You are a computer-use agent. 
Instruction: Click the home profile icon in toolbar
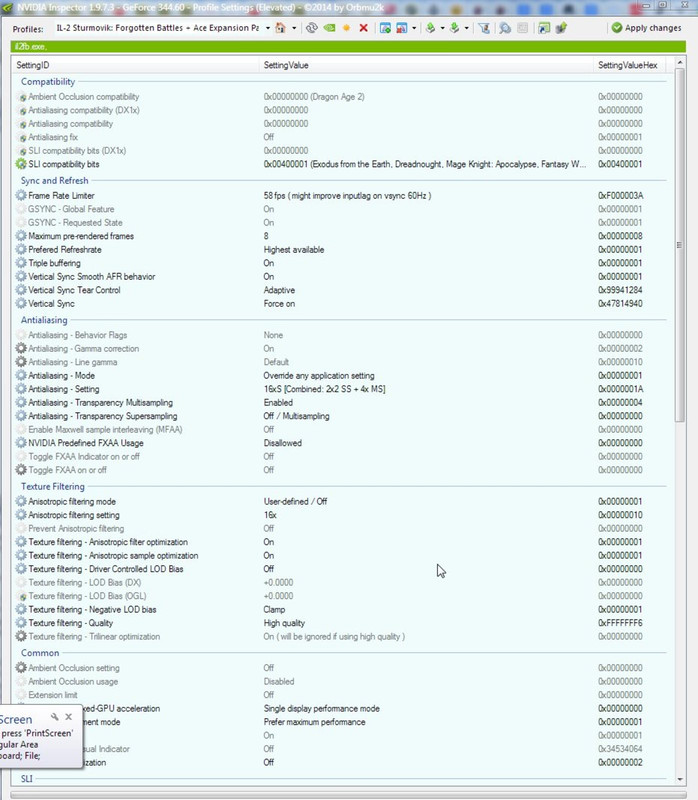[x=280, y=28]
